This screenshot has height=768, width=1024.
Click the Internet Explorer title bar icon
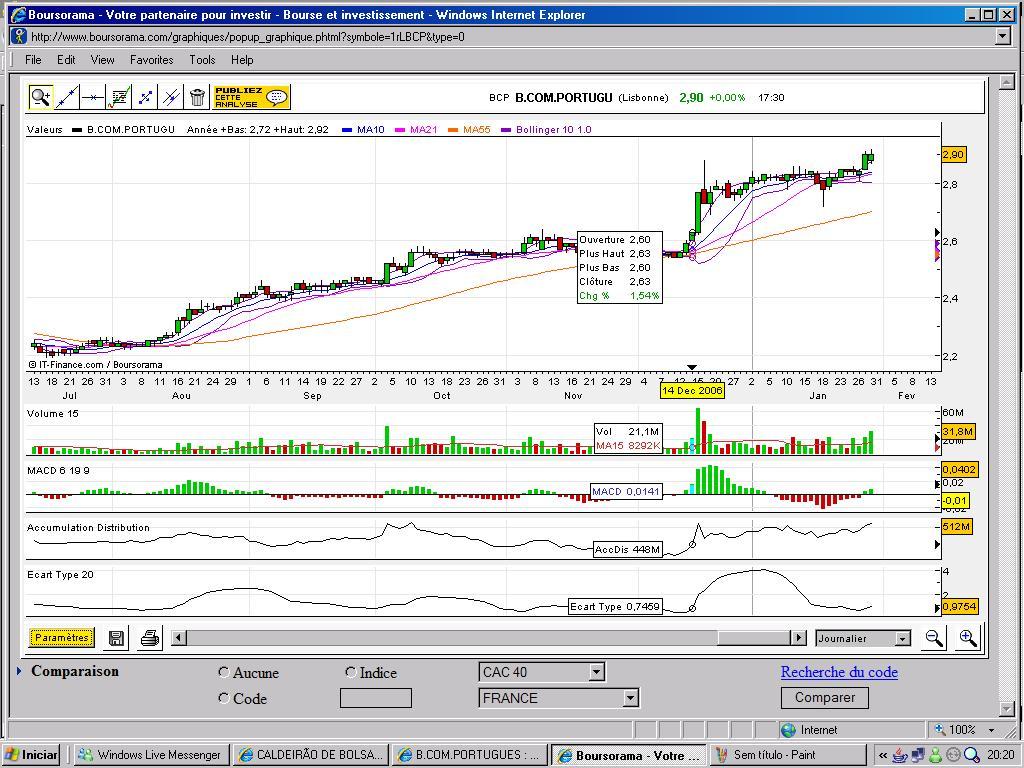pyautogui.click(x=18, y=14)
